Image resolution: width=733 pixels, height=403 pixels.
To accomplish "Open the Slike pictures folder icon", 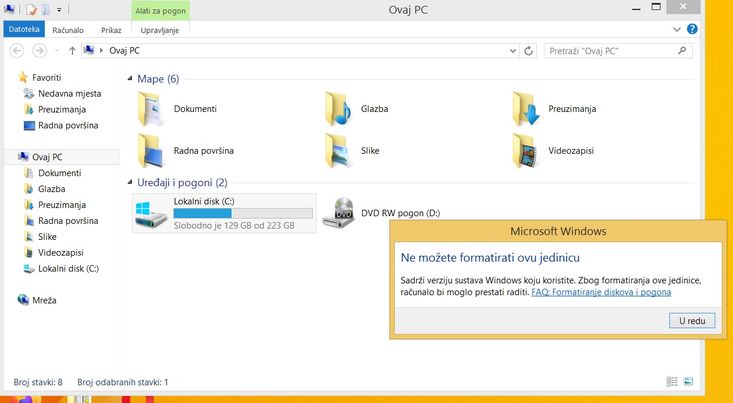I will [338, 151].
